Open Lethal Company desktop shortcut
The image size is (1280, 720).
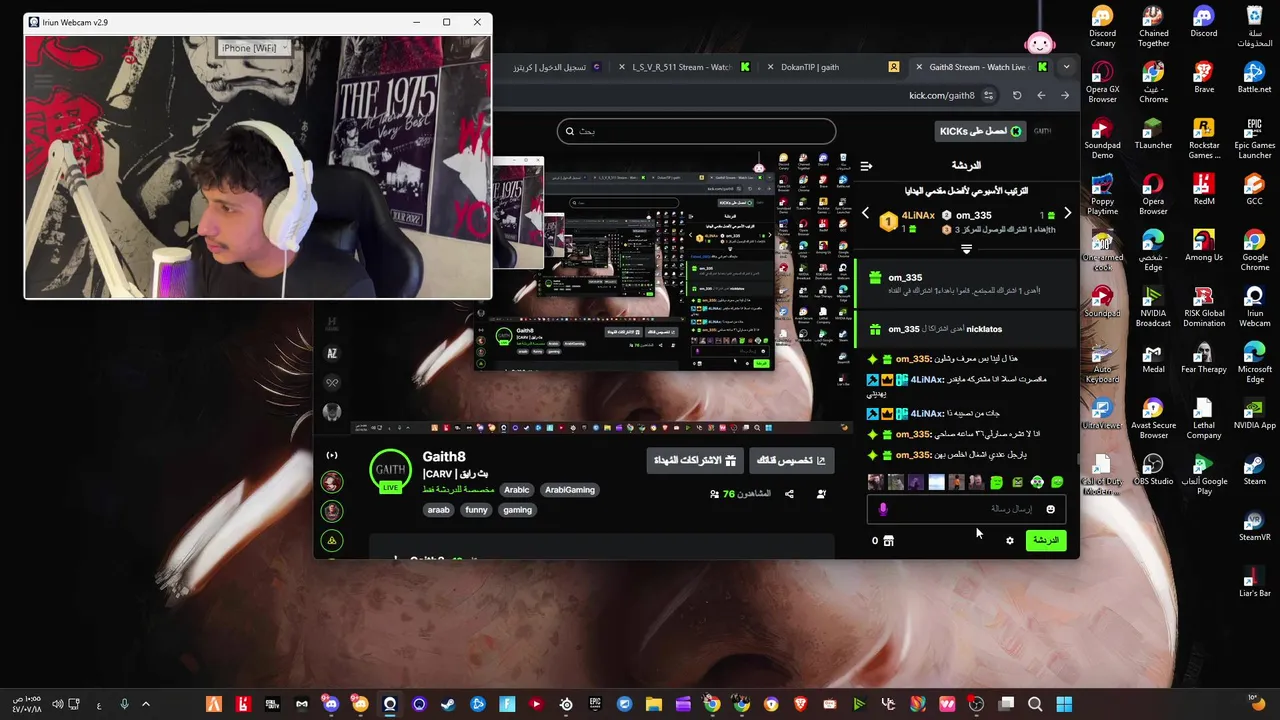(1204, 419)
